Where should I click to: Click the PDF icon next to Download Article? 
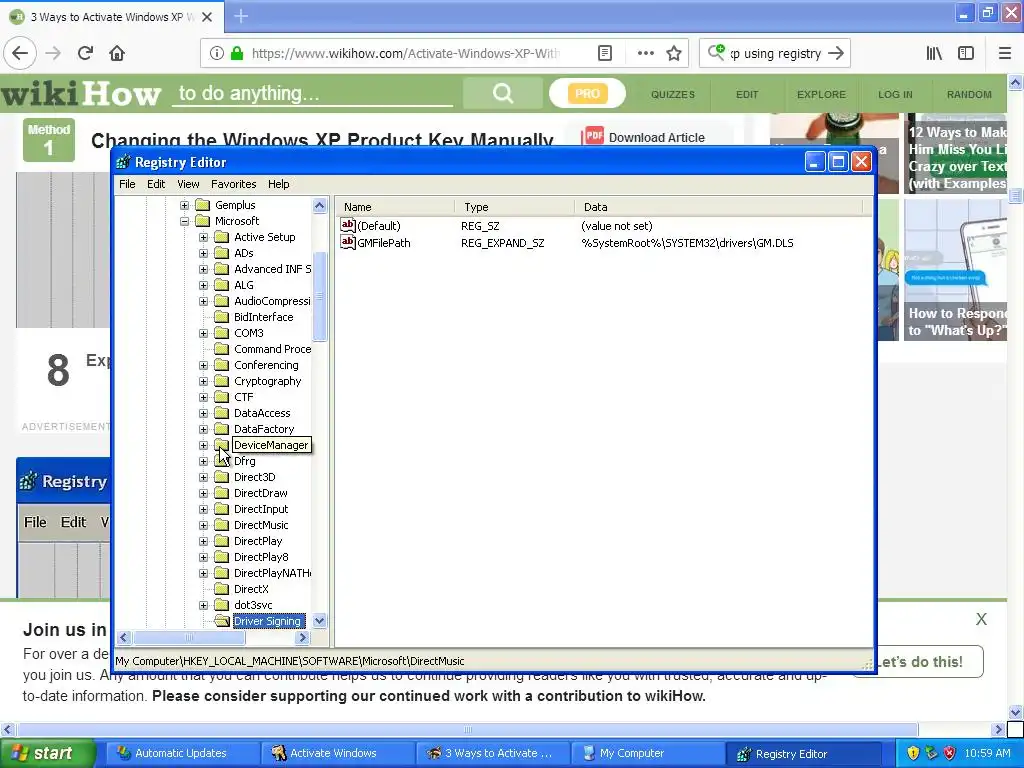pyautogui.click(x=593, y=136)
